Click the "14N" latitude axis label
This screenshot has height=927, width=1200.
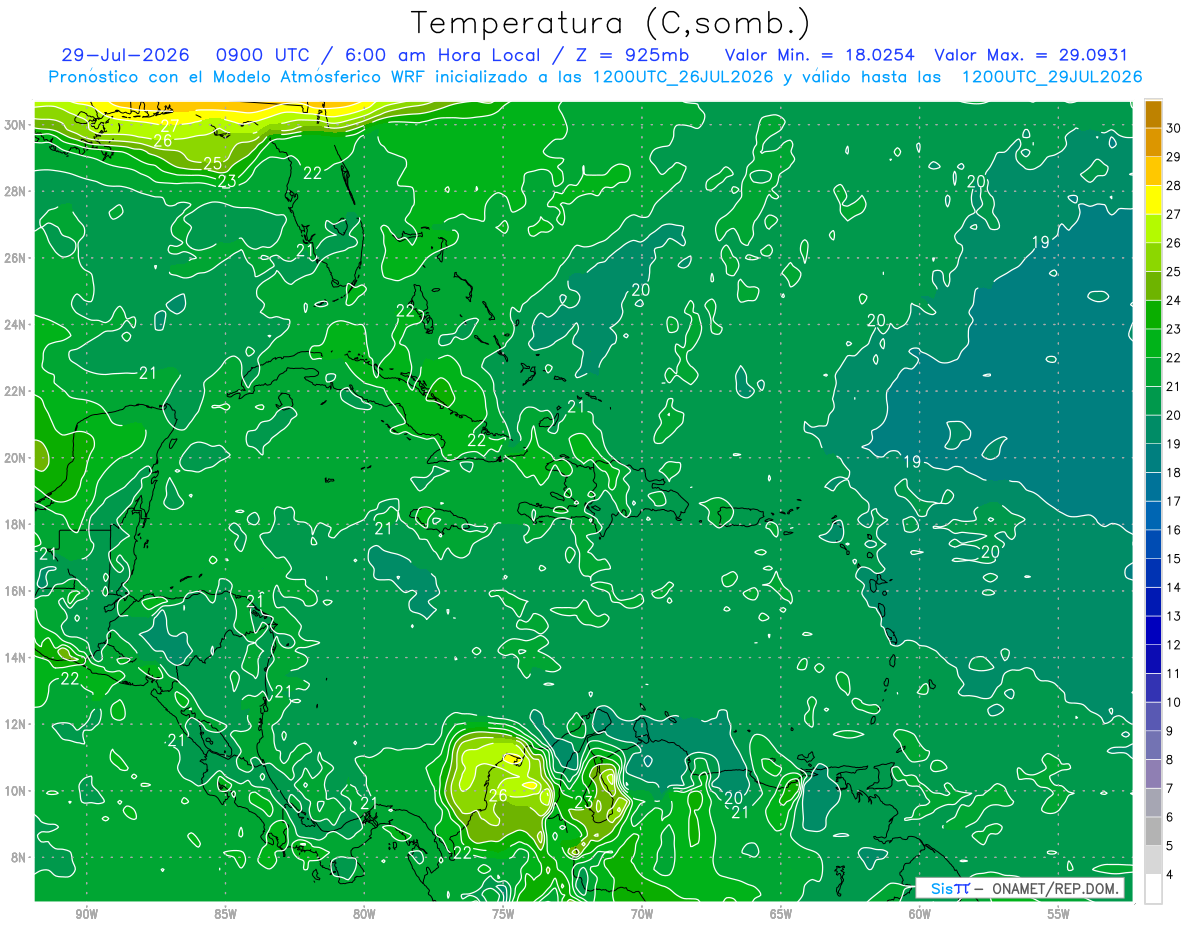point(15,658)
